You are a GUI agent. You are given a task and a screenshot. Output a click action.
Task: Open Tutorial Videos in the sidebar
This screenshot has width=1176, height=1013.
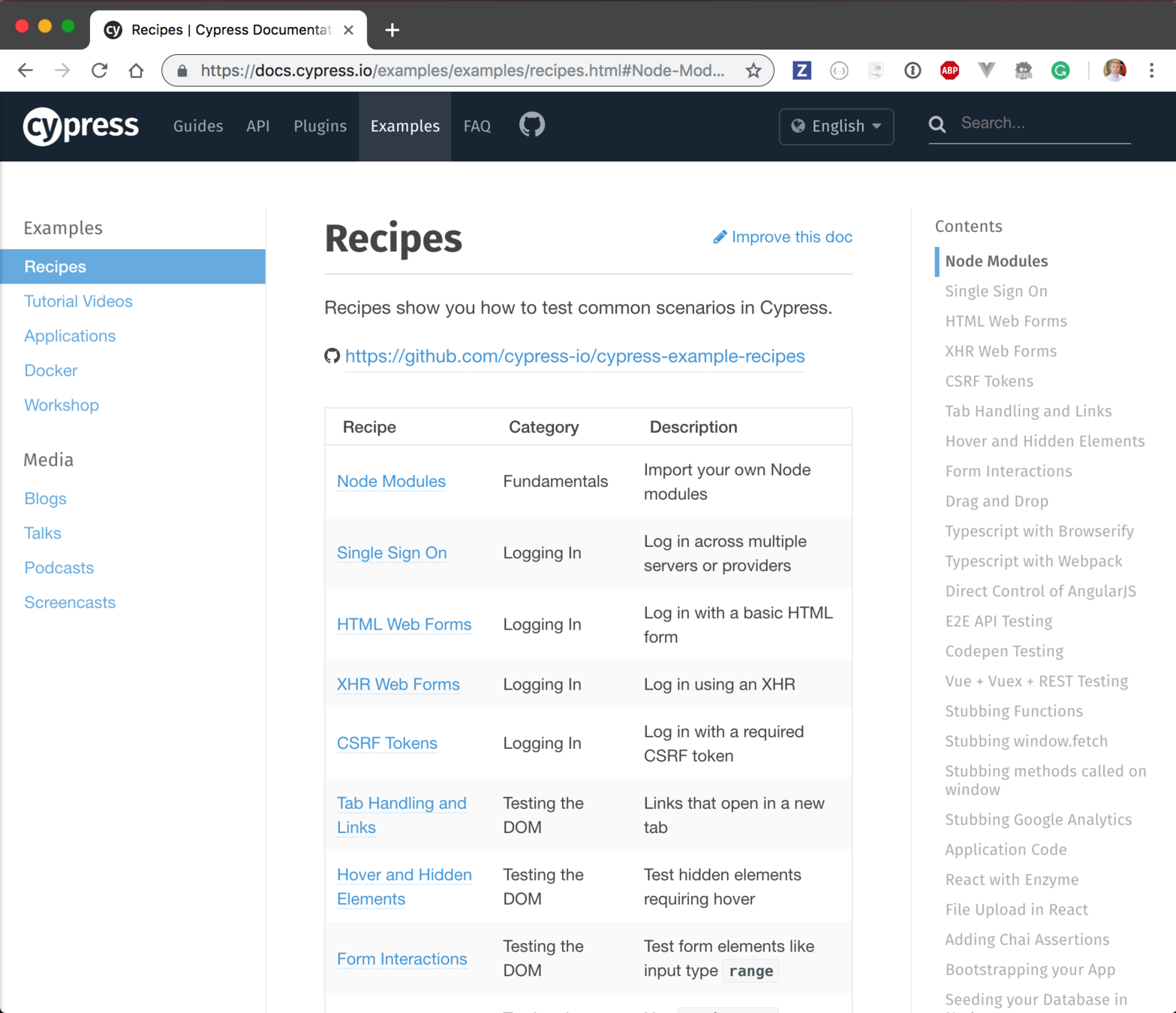[x=78, y=301]
